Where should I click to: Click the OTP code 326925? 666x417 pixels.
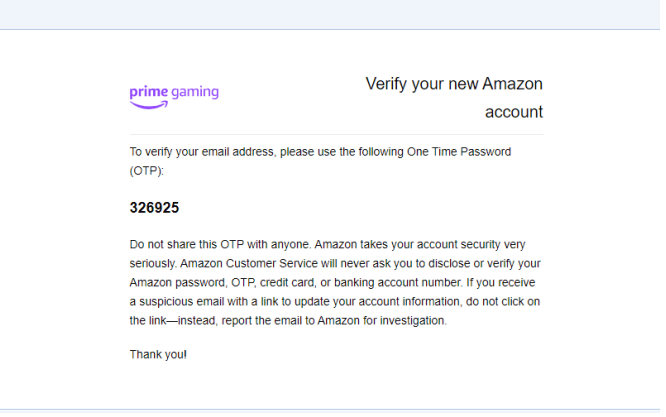154,208
